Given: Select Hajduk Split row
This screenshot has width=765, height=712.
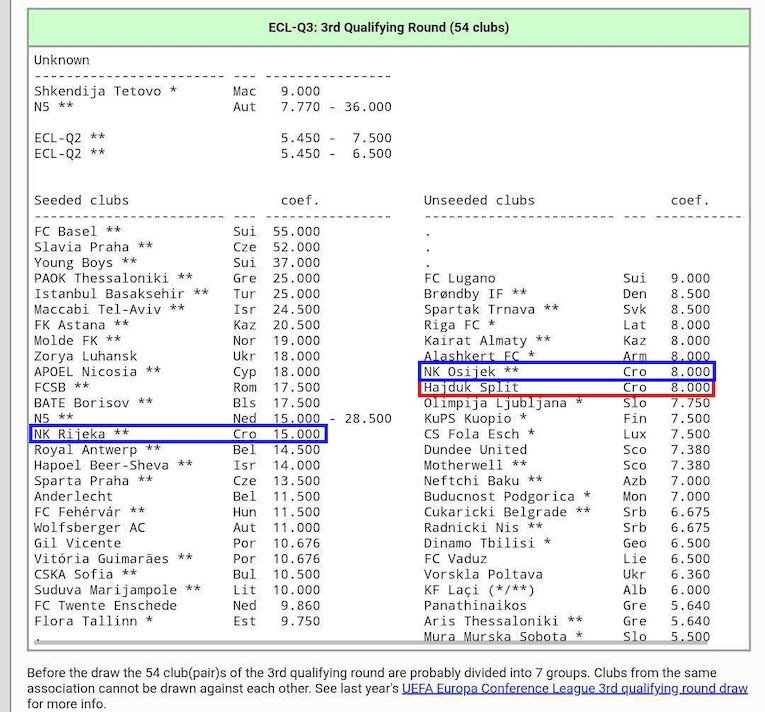Looking at the screenshot, I should pos(567,388).
